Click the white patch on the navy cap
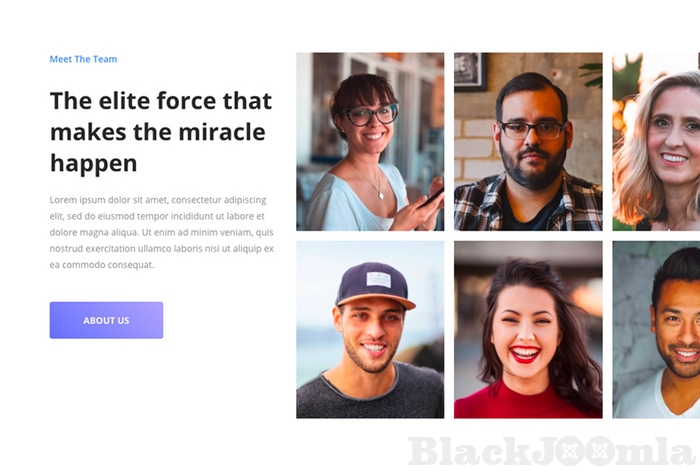 379,279
